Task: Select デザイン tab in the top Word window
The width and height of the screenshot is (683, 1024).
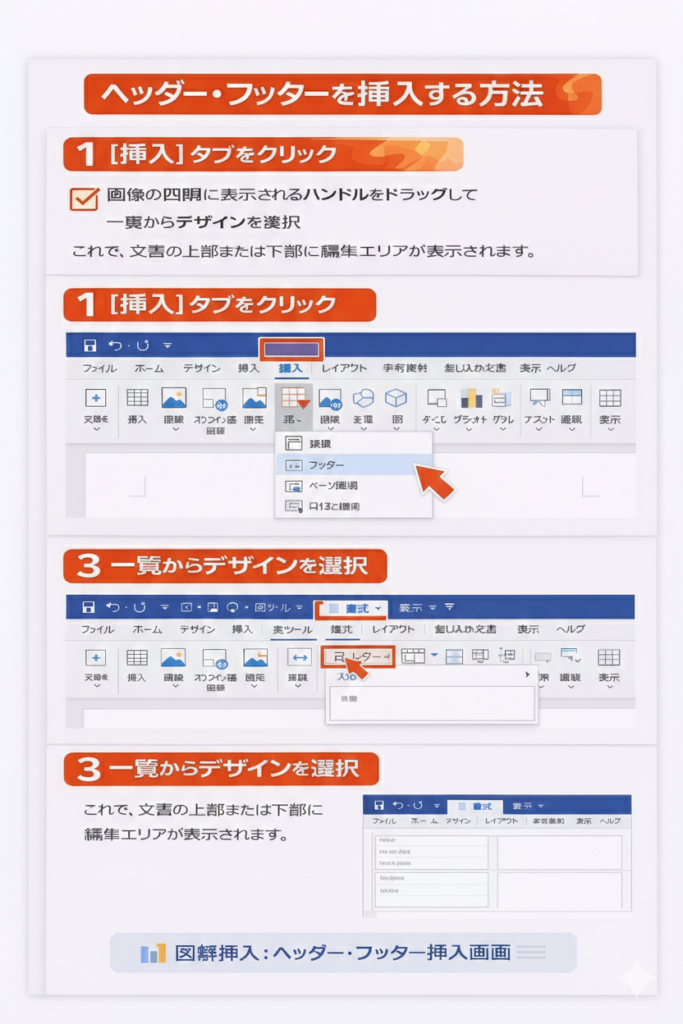Action: [x=201, y=368]
